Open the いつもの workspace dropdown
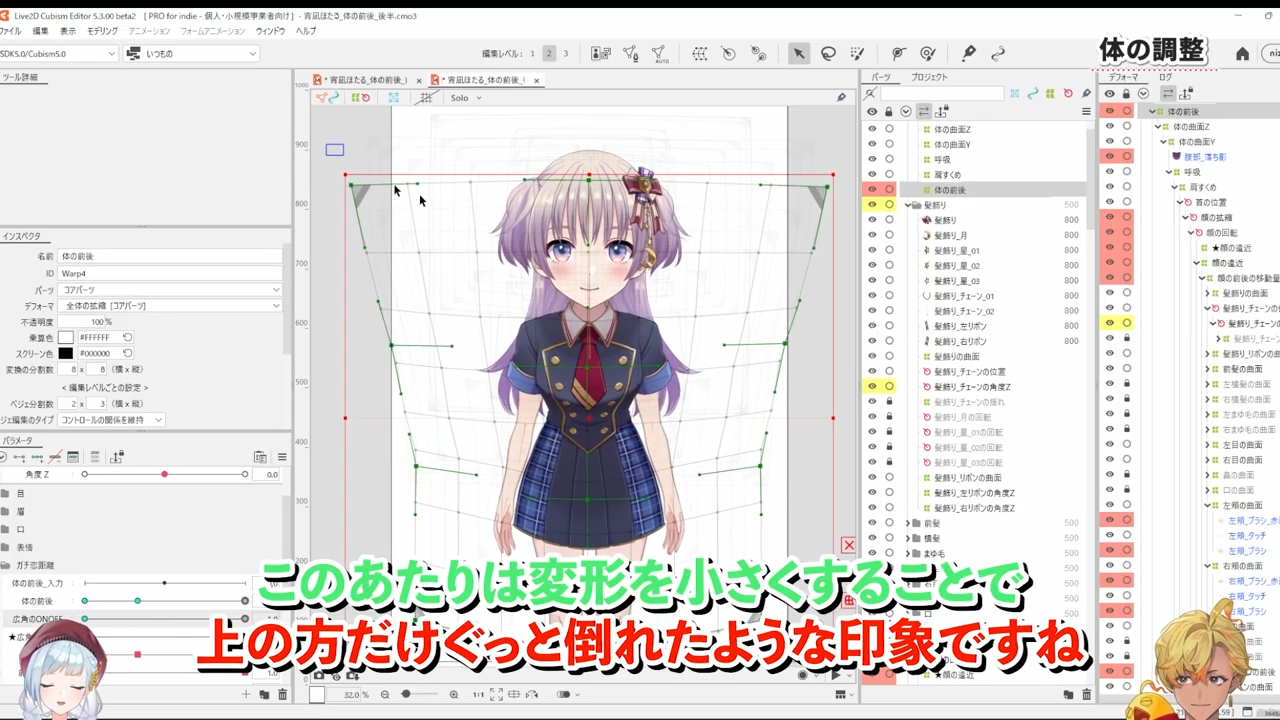This screenshot has width=1280, height=720. [x=190, y=53]
